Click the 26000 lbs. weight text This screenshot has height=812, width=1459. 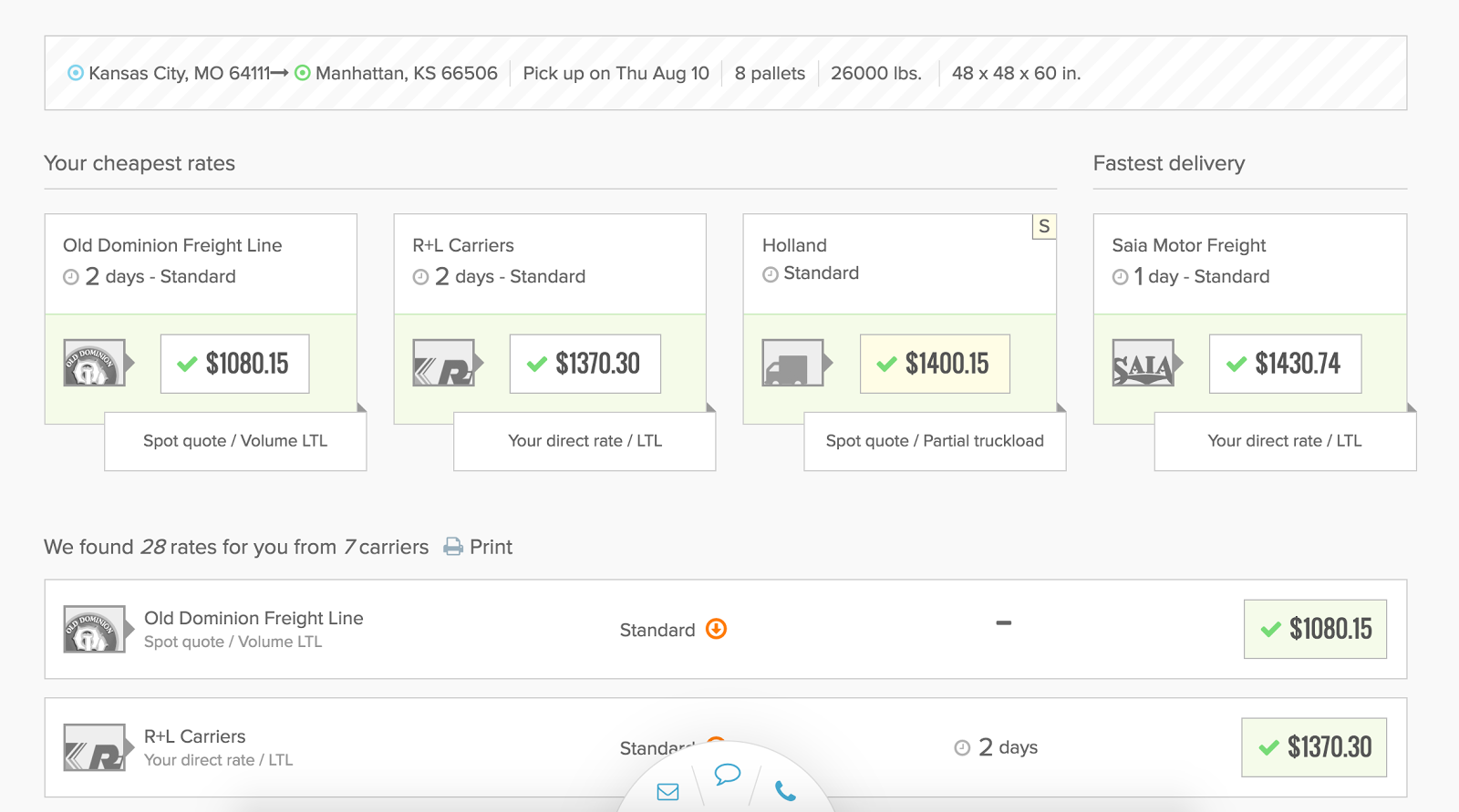click(876, 73)
